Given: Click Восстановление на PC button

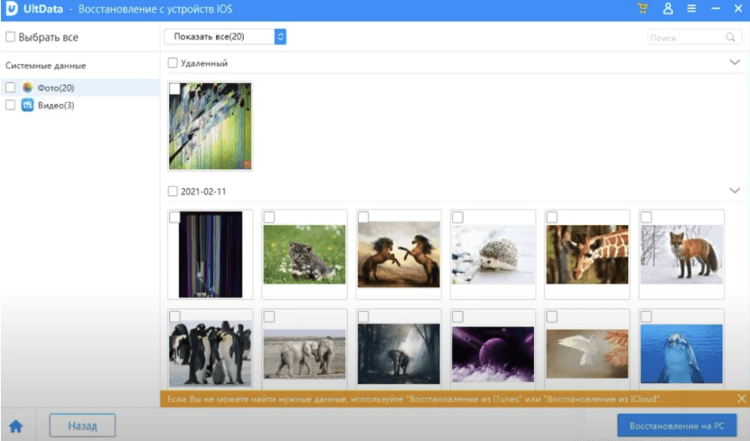Looking at the screenshot, I should (677, 426).
